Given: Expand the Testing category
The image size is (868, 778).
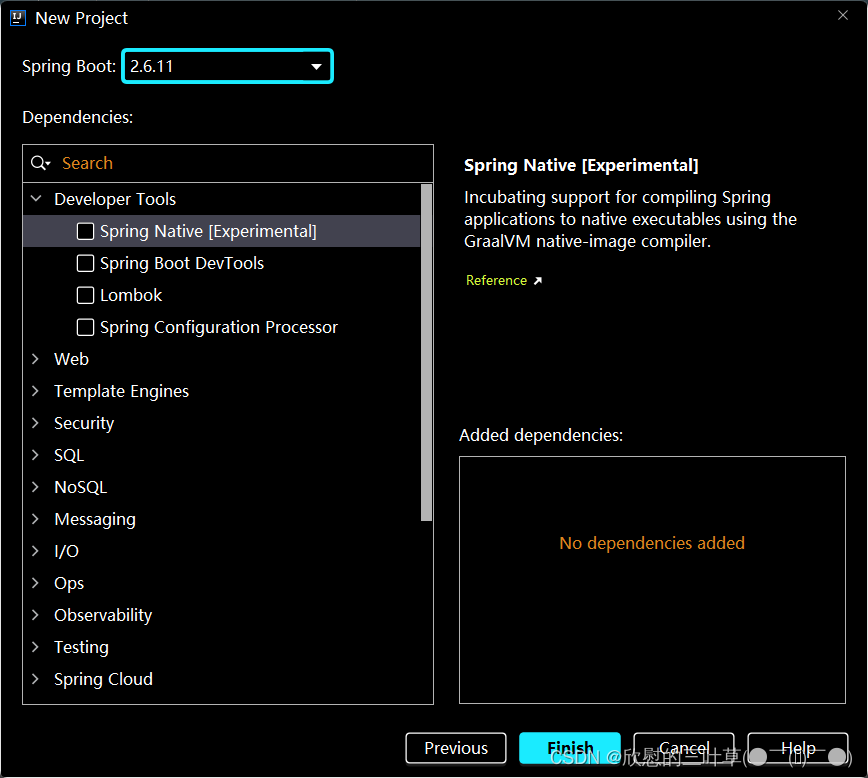Looking at the screenshot, I should coord(35,647).
